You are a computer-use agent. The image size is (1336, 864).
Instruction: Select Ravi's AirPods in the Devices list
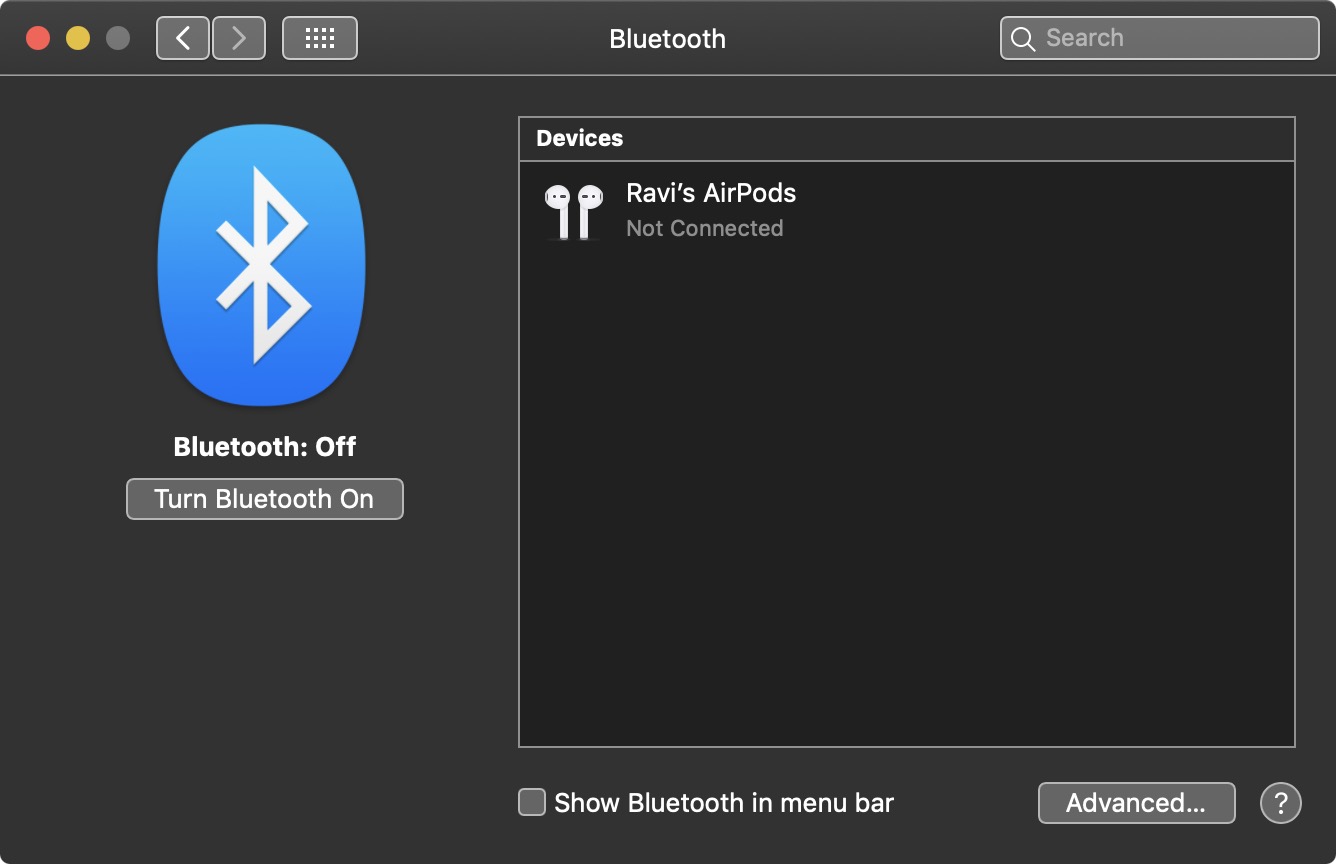point(907,211)
